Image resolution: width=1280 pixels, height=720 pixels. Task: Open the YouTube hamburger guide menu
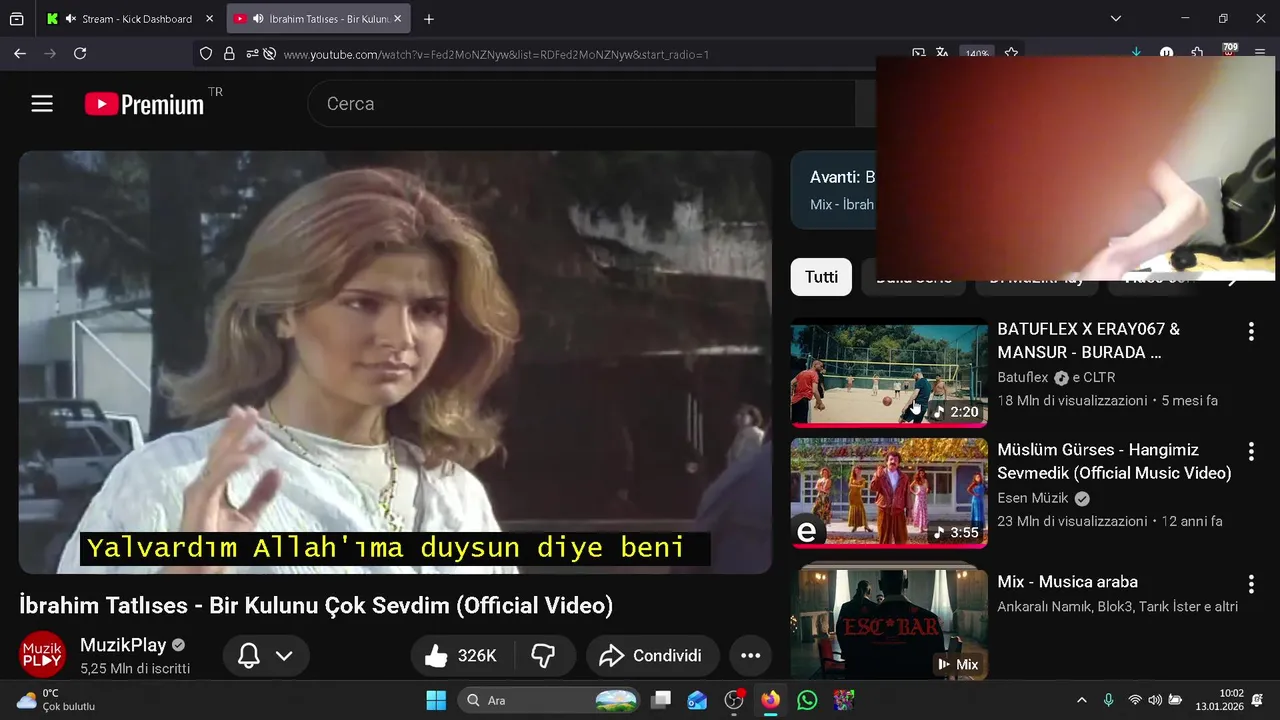point(42,104)
